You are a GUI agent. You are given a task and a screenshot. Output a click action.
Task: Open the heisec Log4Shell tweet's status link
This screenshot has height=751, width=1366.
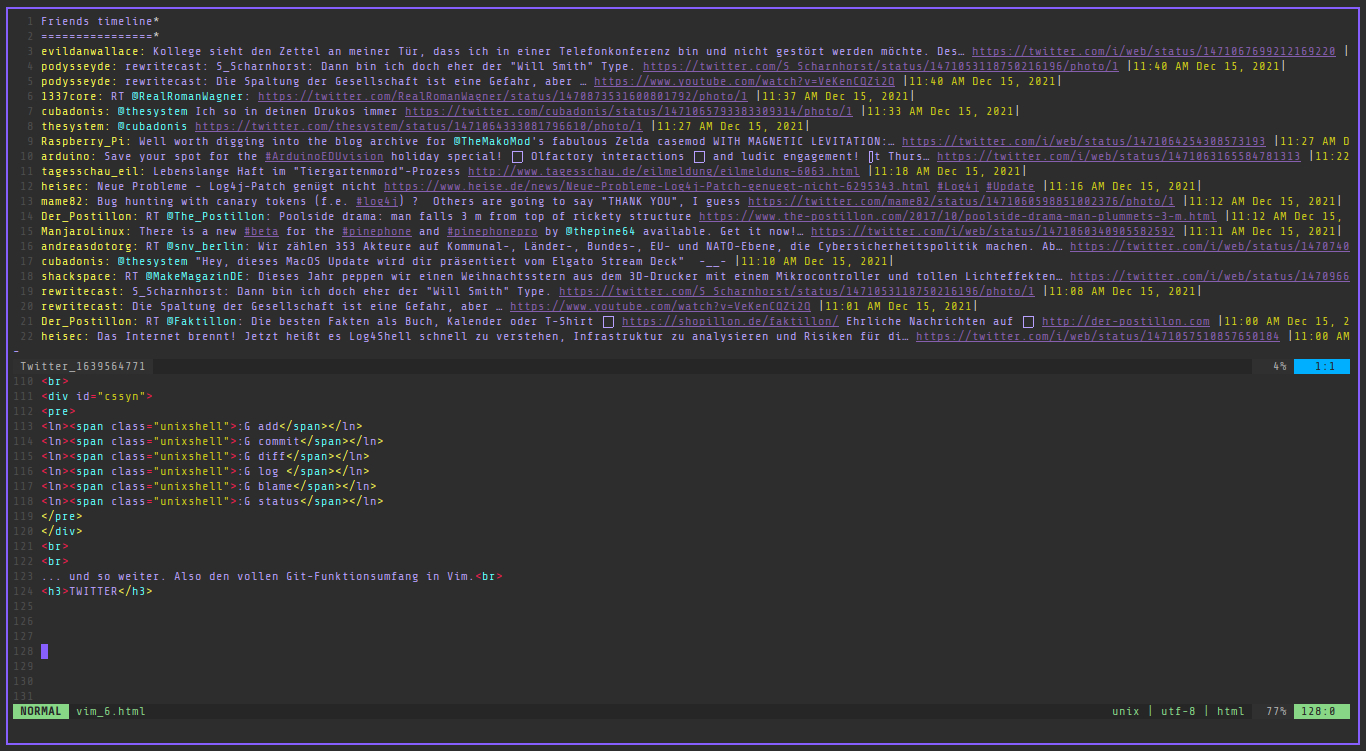1098,336
